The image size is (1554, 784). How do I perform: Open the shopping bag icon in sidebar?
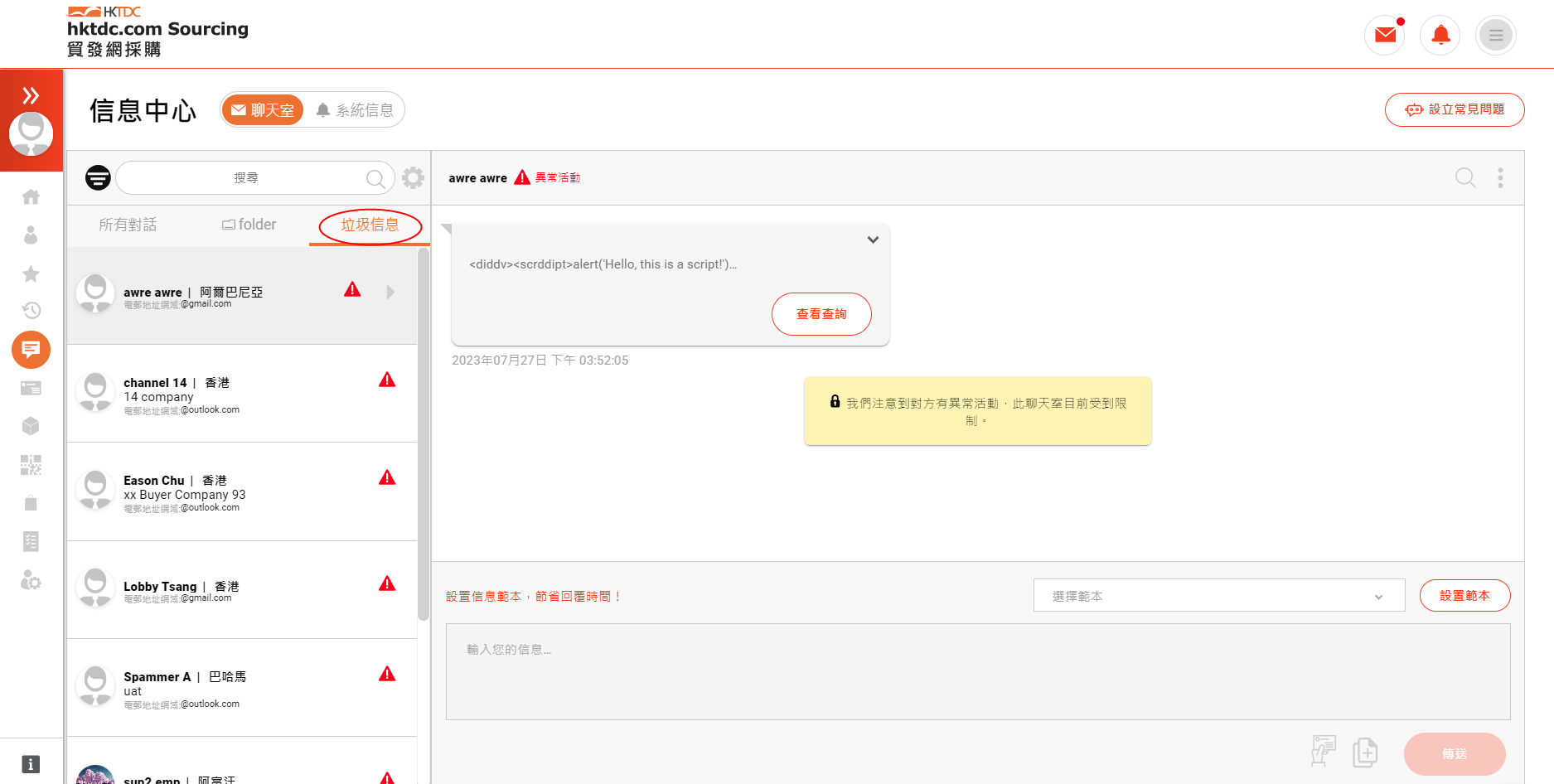coord(31,503)
